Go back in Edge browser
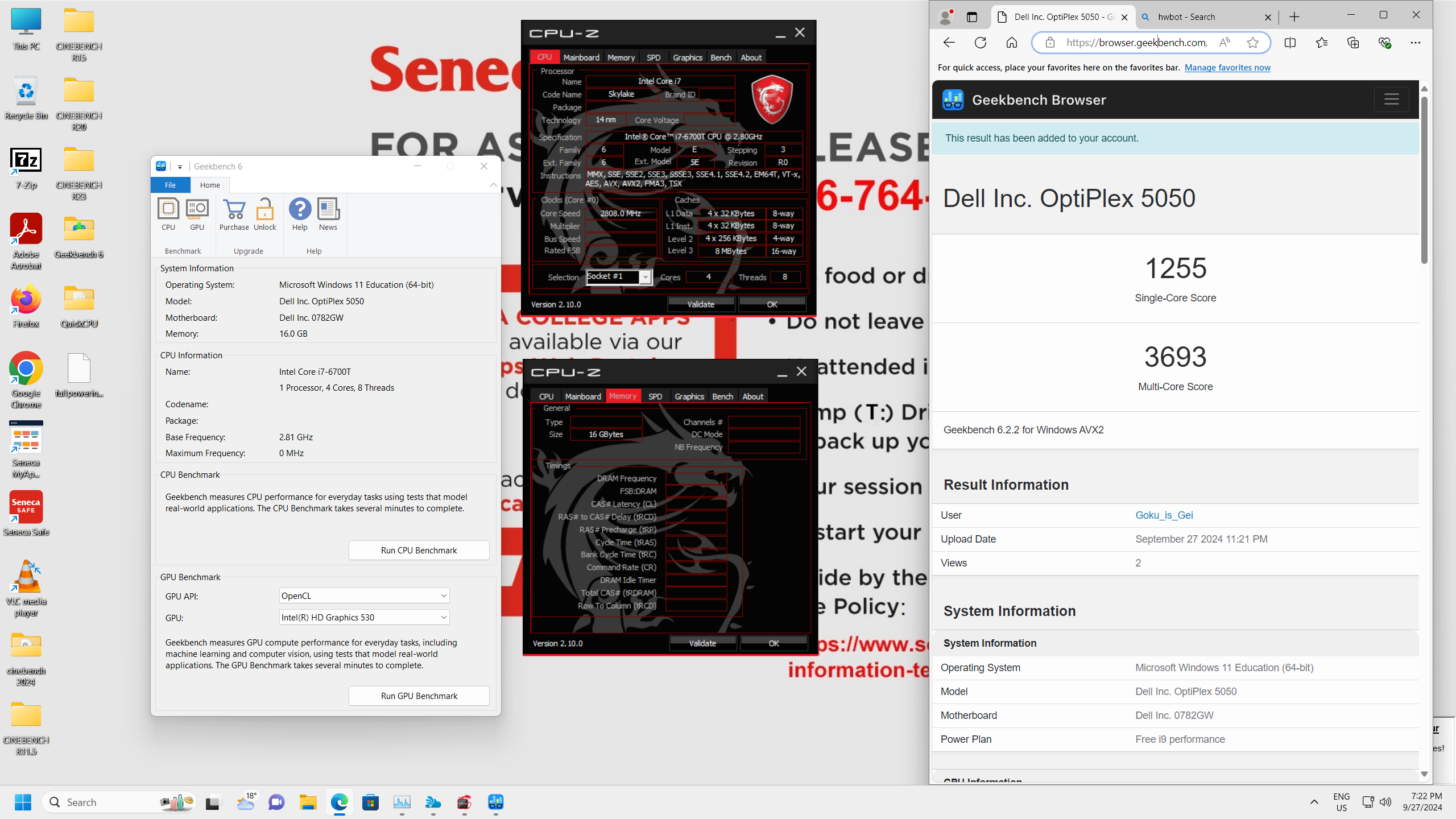The height and width of the screenshot is (819, 1456). coord(949,43)
